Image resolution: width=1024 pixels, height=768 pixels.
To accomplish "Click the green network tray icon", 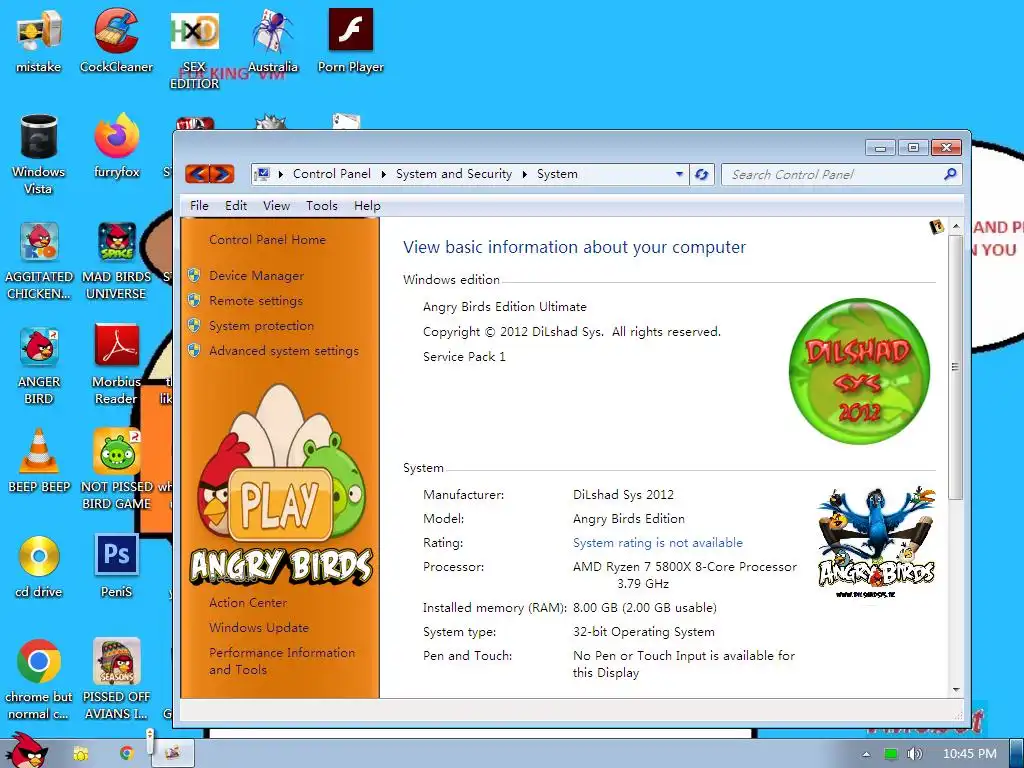I will pos(890,754).
